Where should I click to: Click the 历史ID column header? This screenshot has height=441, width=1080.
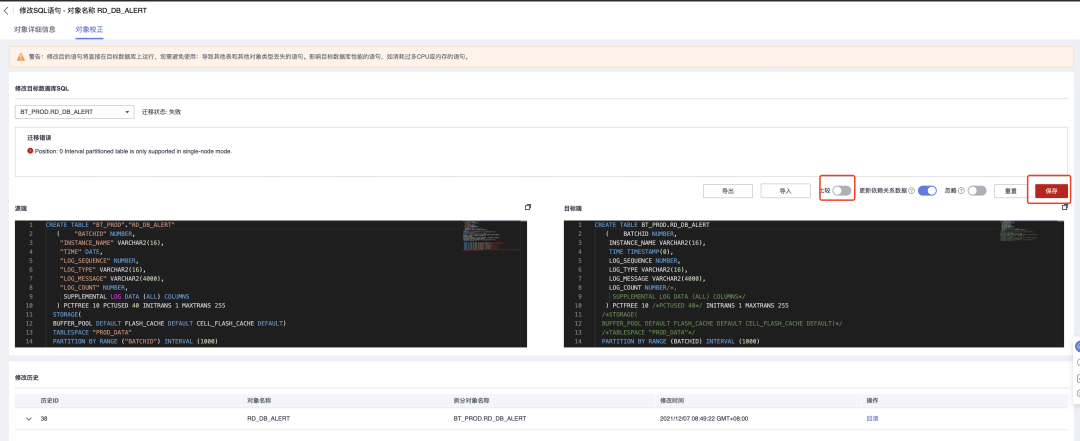[x=50, y=400]
